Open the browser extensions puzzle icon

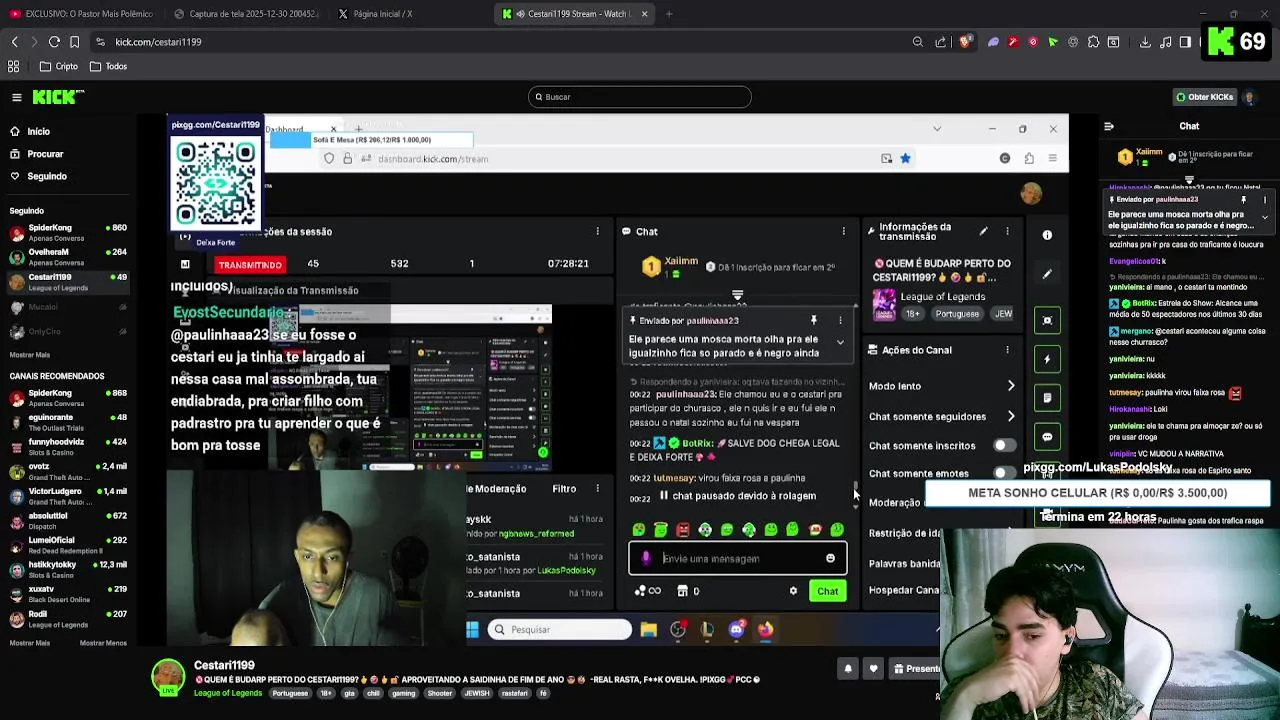tap(1093, 42)
